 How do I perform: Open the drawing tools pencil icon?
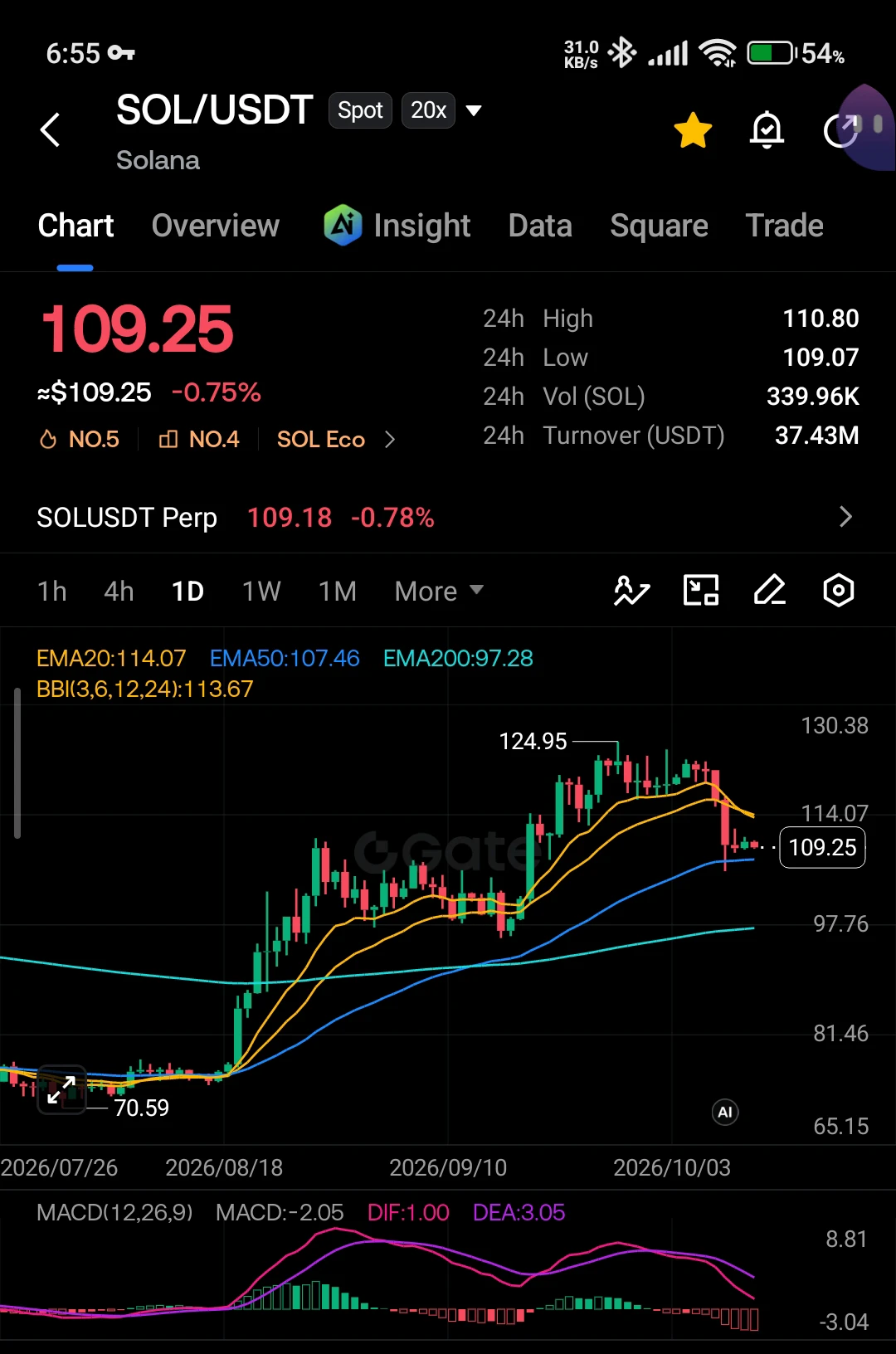[770, 591]
